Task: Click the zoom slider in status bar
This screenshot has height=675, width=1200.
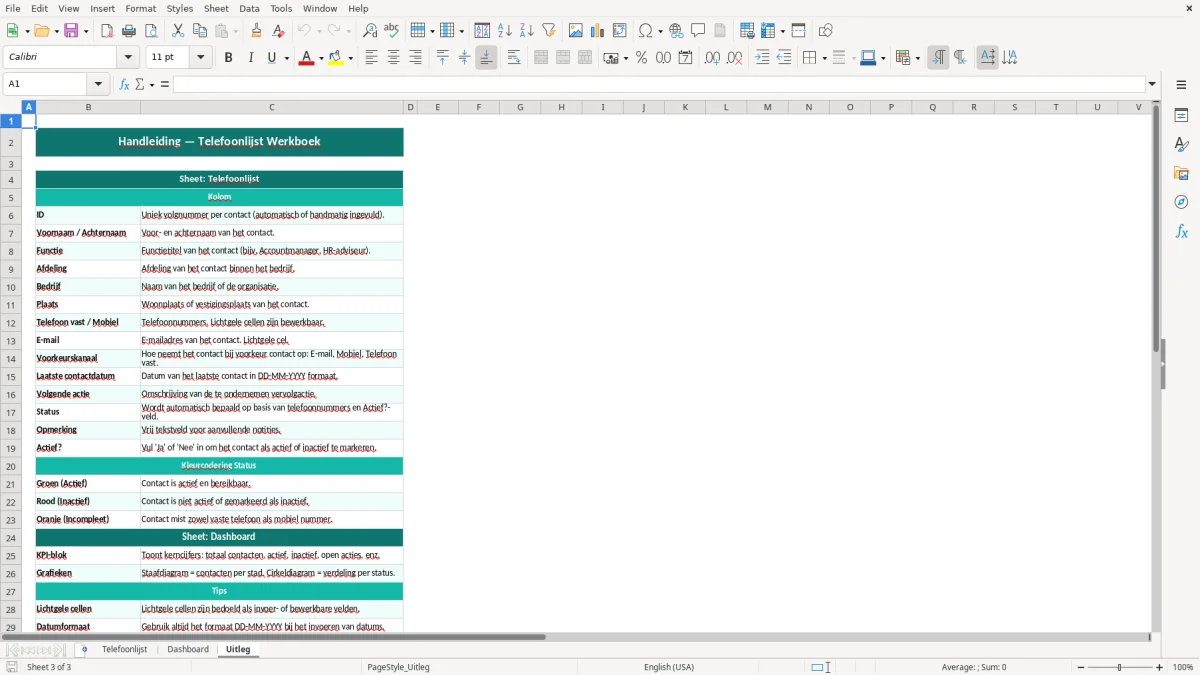Action: point(1119,667)
